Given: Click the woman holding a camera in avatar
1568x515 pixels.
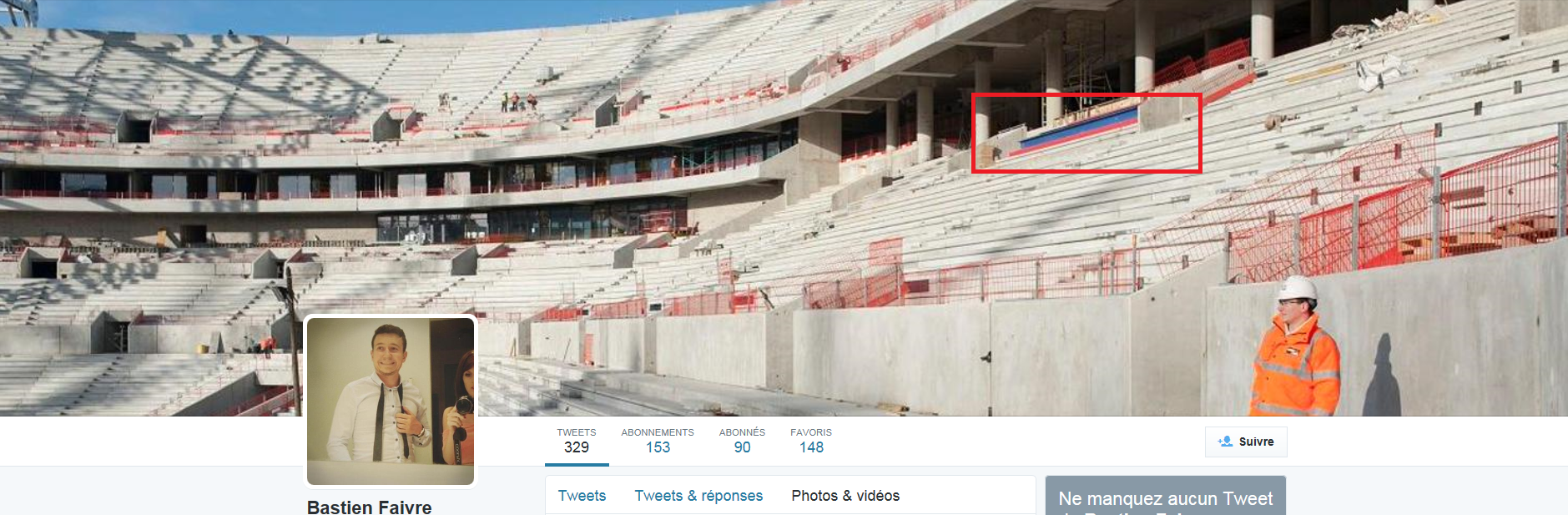Looking at the screenshot, I should pos(461,409).
